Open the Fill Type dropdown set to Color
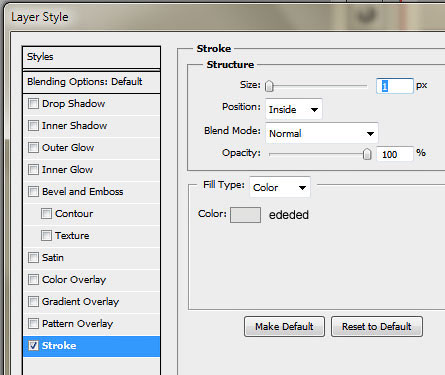This screenshot has width=445, height=375. pos(280,187)
